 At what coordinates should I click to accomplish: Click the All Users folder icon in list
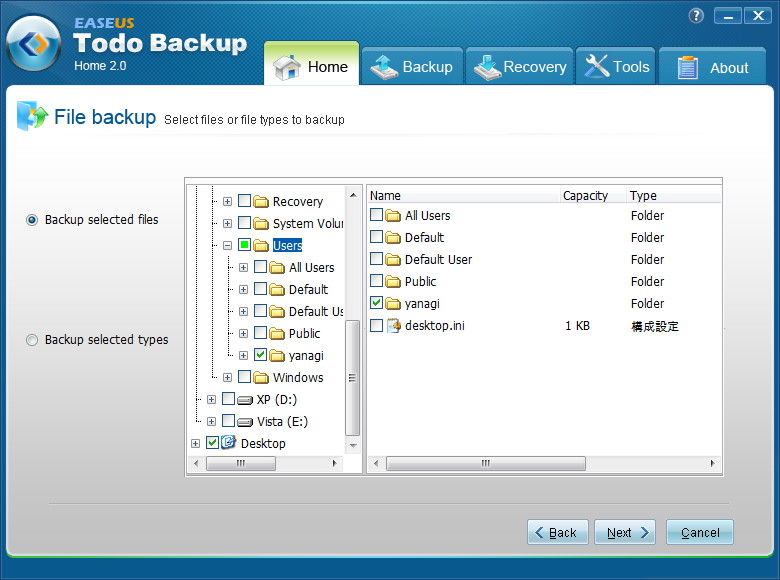click(393, 215)
